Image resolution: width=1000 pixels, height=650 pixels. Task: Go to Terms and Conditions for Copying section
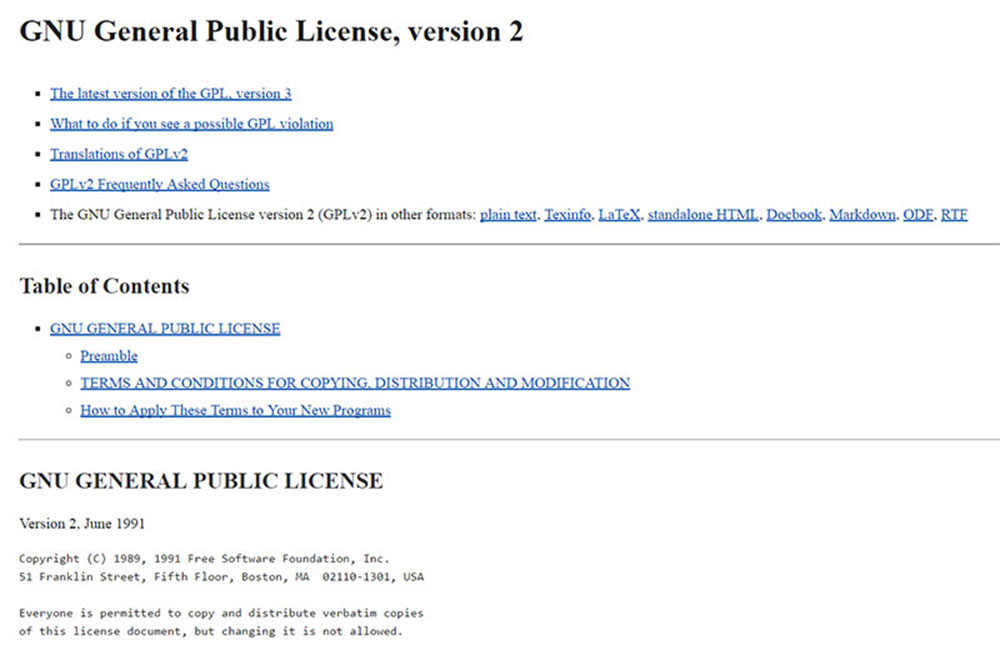(x=355, y=383)
